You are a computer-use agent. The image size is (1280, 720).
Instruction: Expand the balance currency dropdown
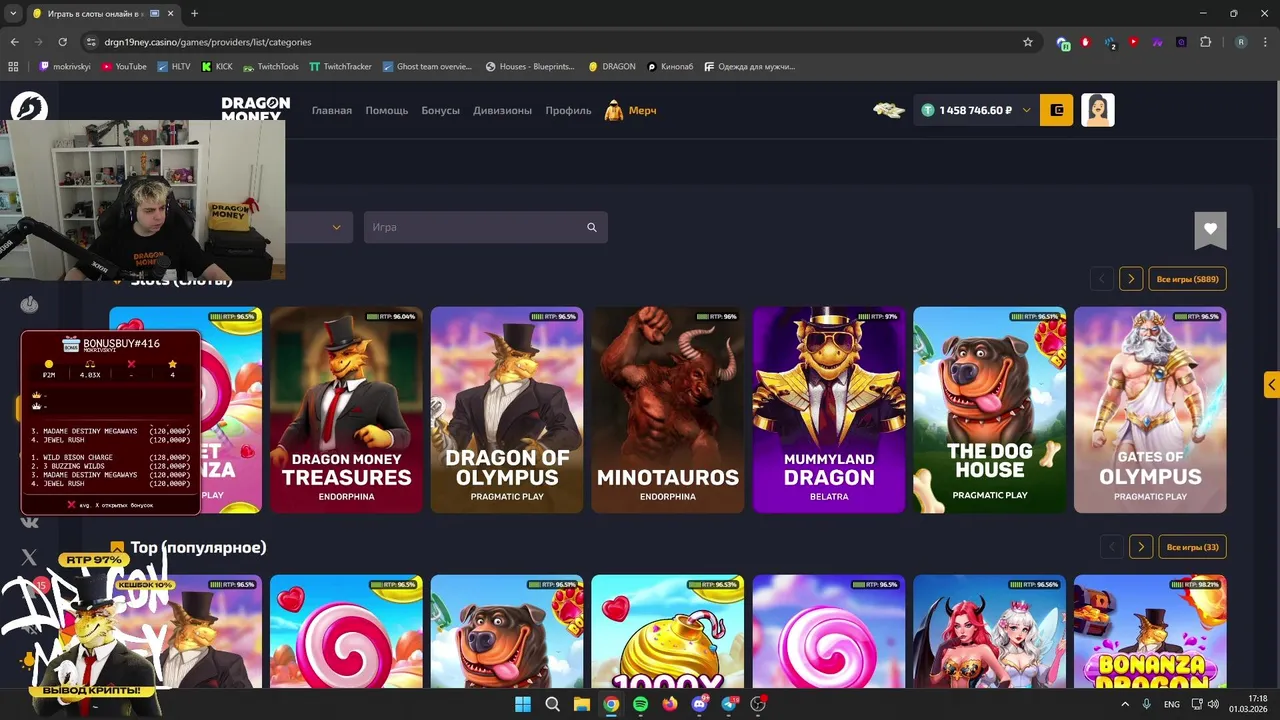point(1026,110)
